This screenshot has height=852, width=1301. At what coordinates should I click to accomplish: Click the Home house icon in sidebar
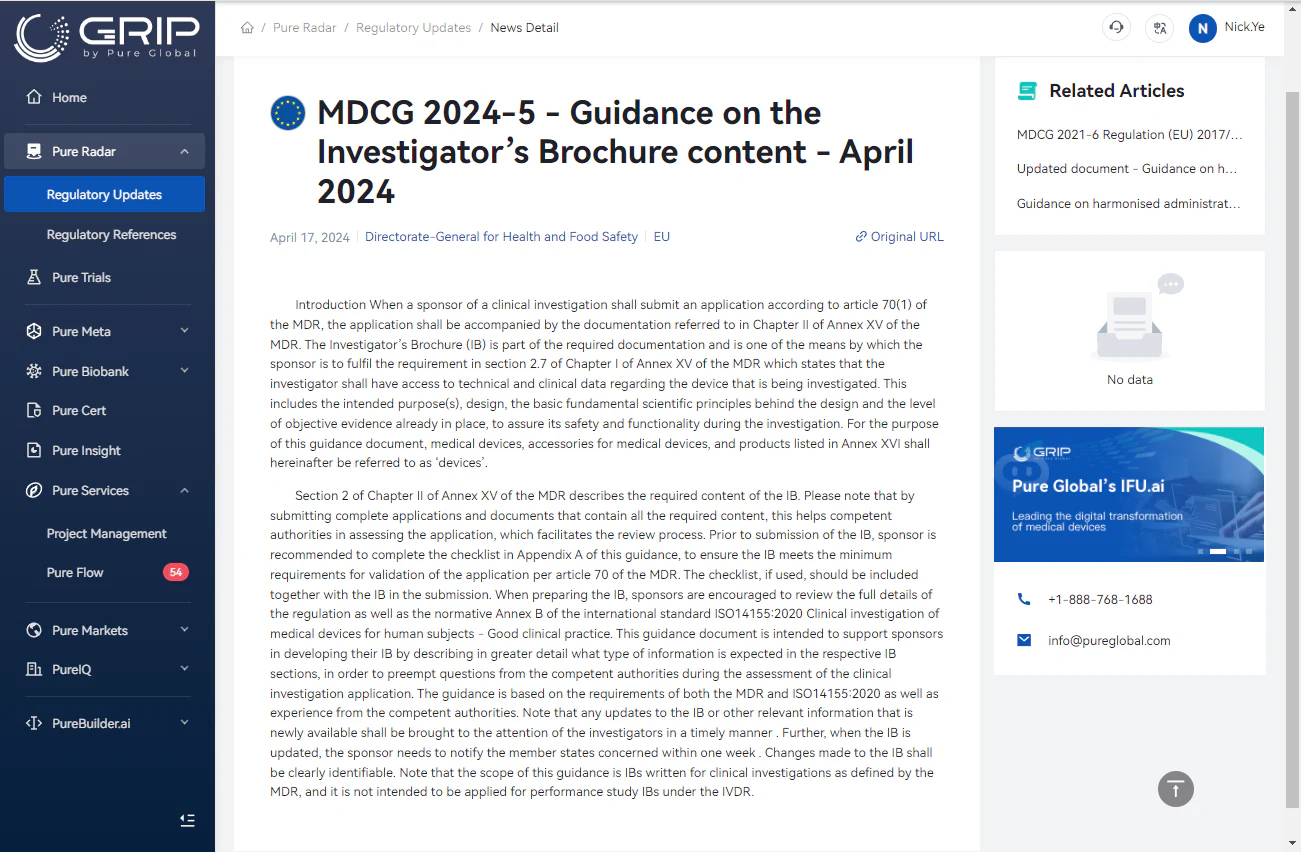pos(34,97)
